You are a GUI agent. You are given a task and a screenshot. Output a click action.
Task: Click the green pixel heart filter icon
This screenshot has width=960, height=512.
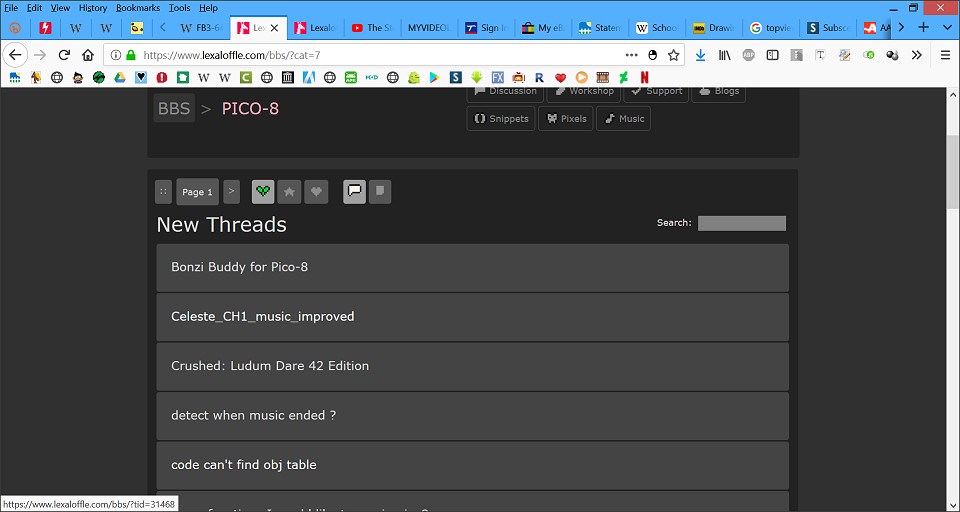tap(263, 192)
